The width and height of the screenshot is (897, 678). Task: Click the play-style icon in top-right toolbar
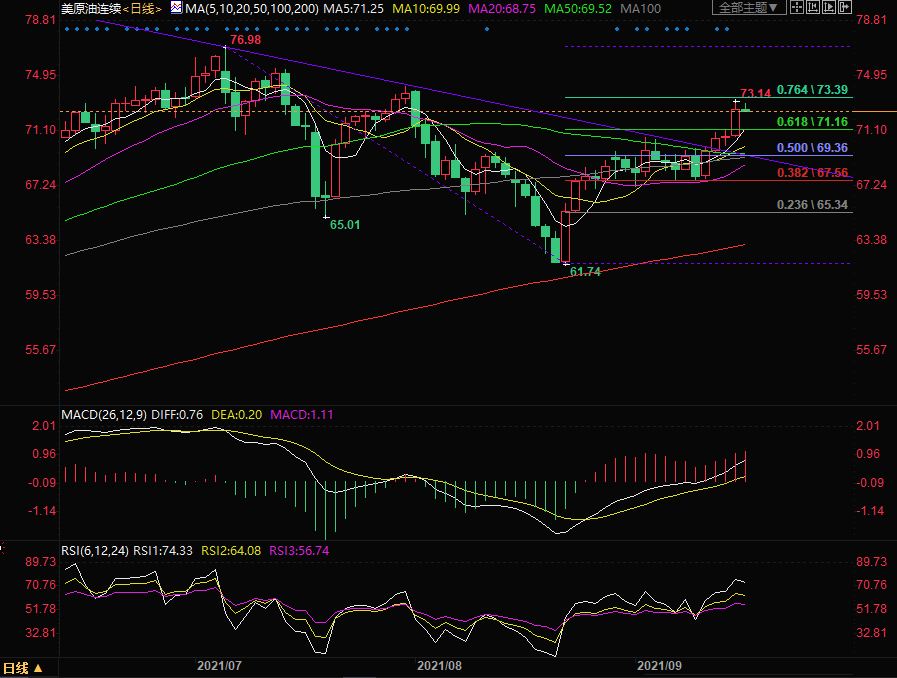pyautogui.click(x=831, y=7)
